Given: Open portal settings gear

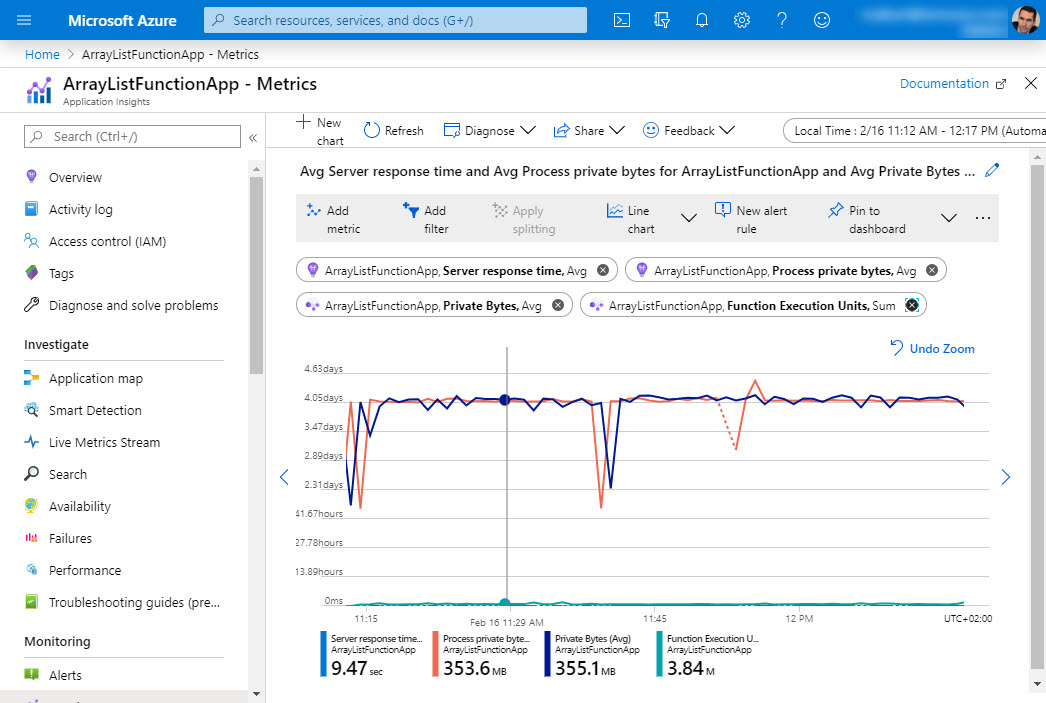Looking at the screenshot, I should click(x=742, y=20).
